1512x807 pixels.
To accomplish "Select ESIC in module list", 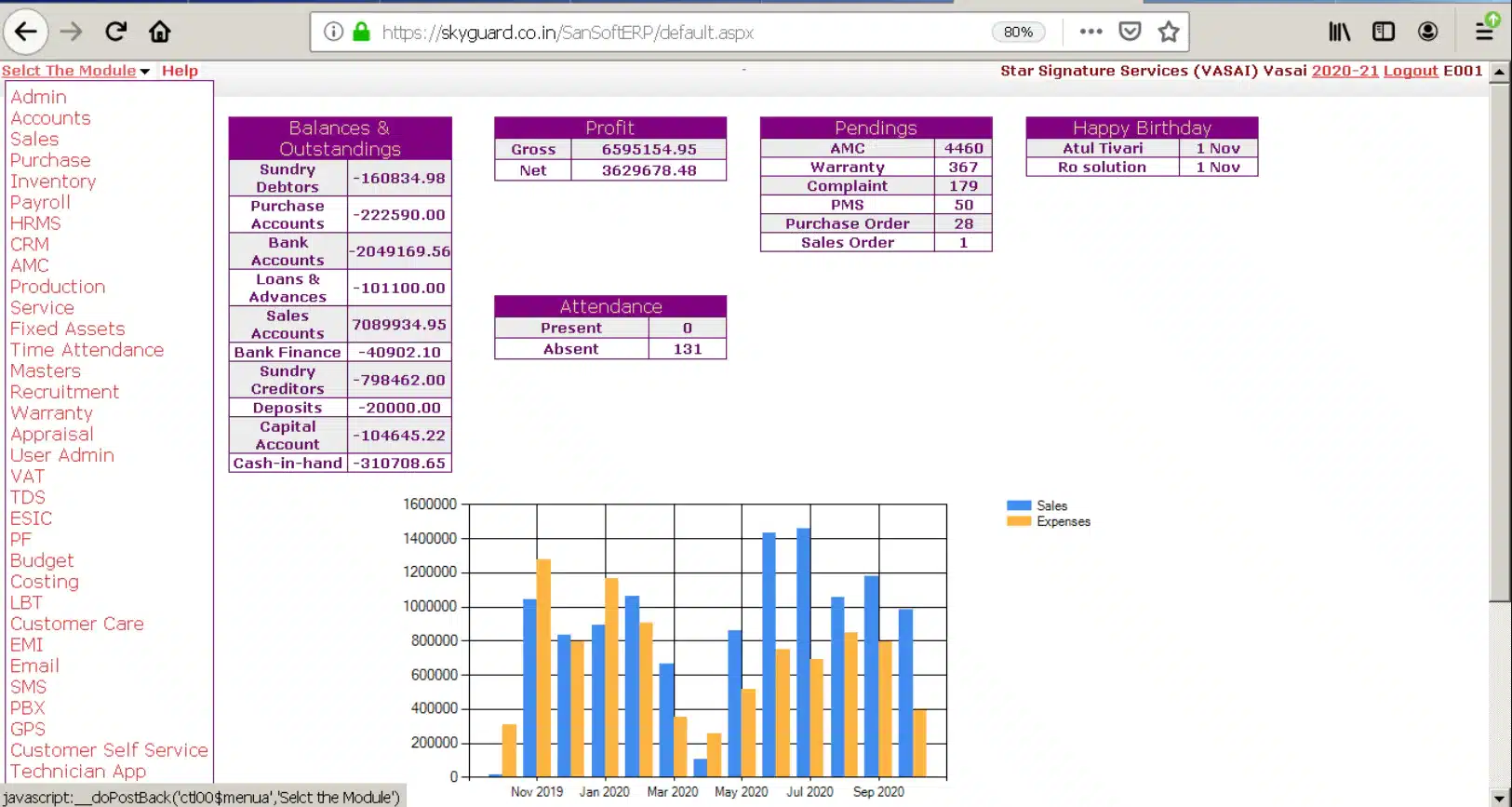I will [x=31, y=518].
